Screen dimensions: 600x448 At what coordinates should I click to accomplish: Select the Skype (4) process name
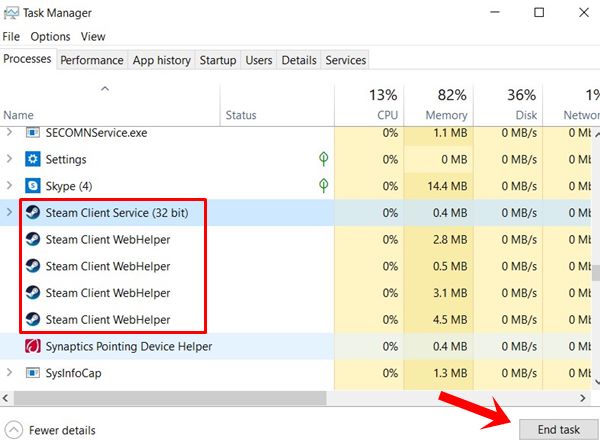click(69, 186)
